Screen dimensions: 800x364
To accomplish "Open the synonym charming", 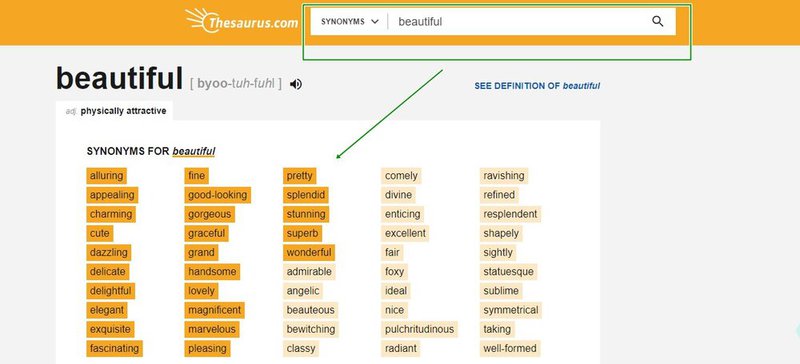I will coord(111,214).
